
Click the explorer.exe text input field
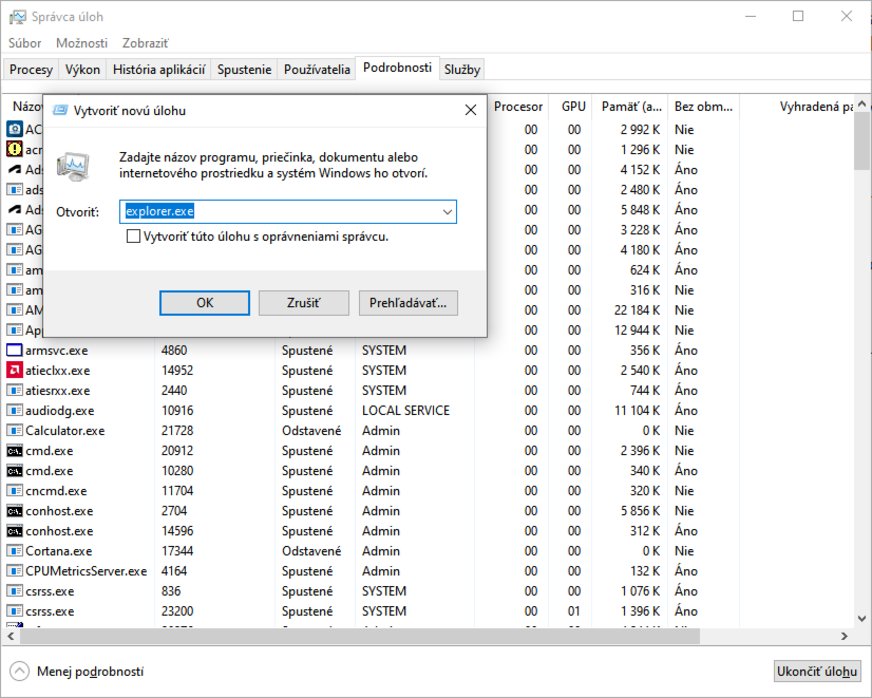280,212
